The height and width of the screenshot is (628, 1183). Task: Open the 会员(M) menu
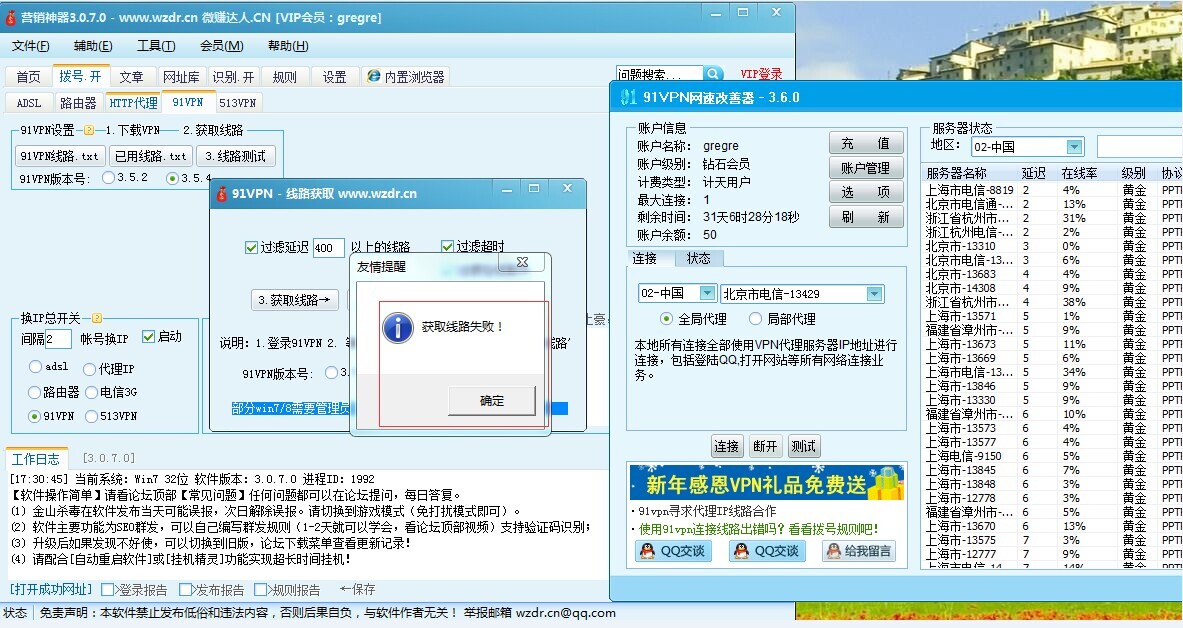(x=218, y=46)
